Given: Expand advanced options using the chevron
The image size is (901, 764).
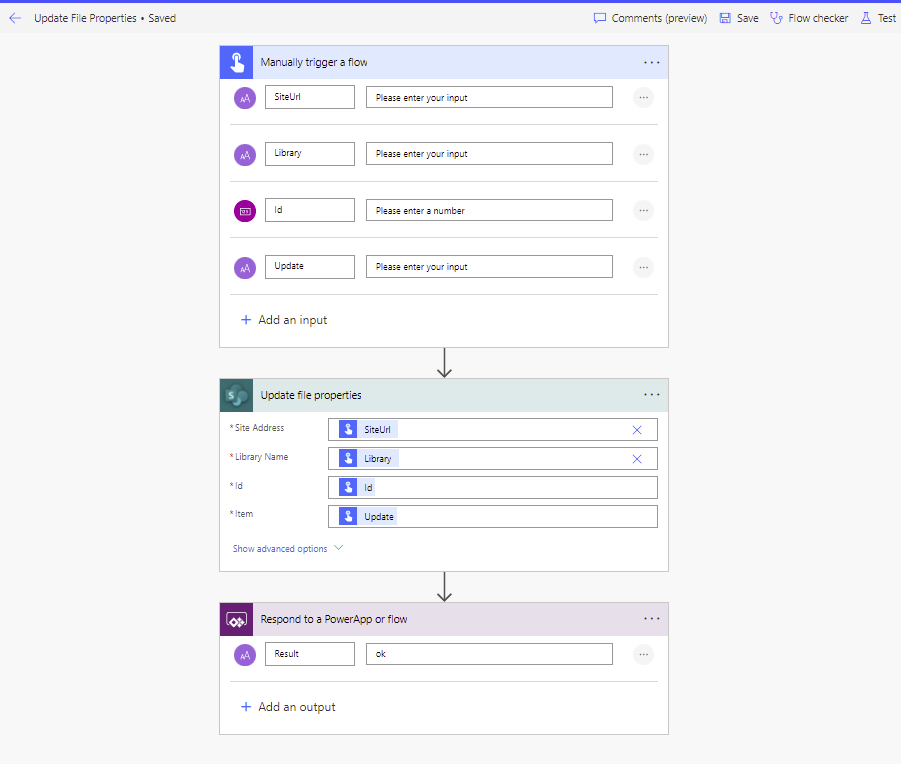Looking at the screenshot, I should click(x=338, y=548).
